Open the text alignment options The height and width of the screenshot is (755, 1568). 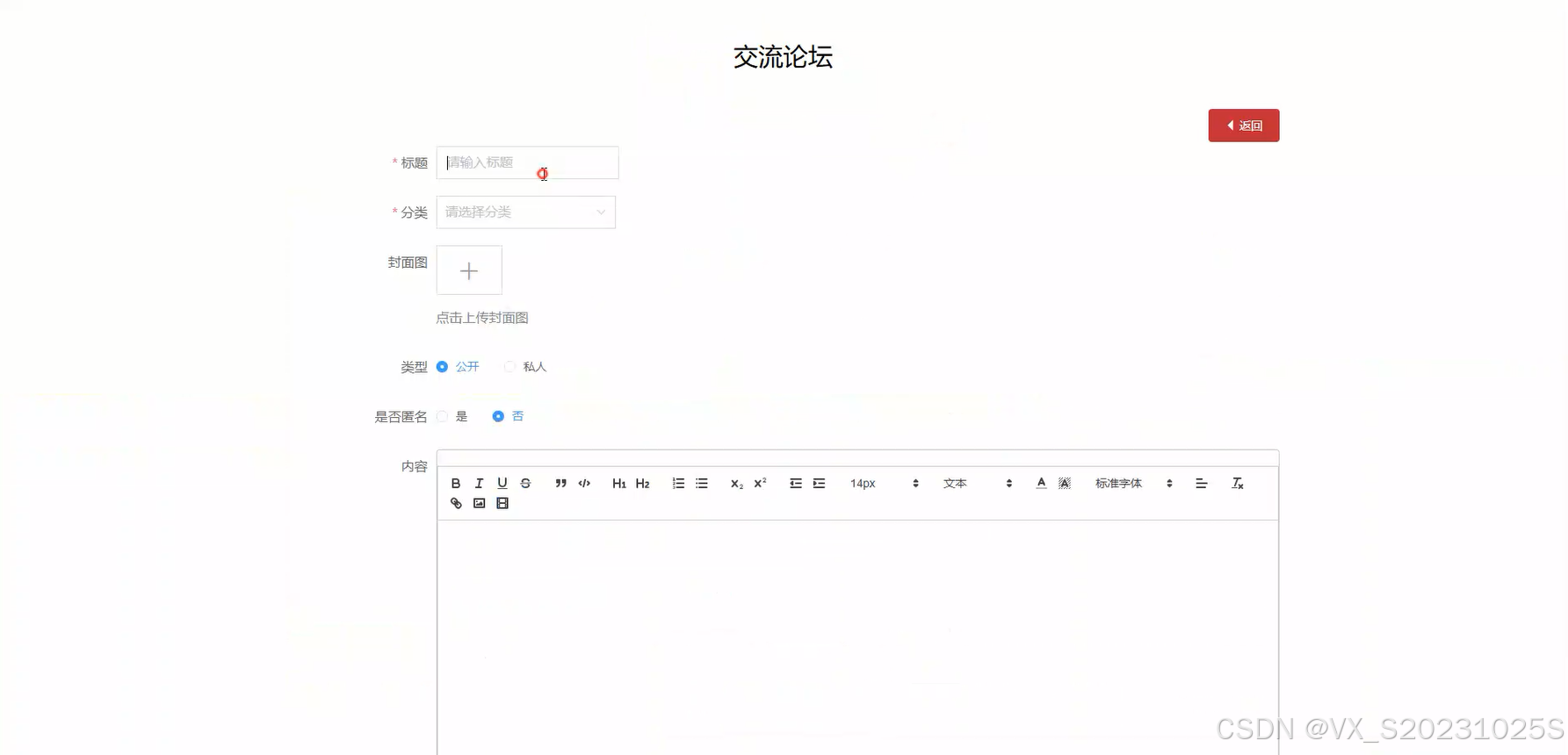point(1202,484)
